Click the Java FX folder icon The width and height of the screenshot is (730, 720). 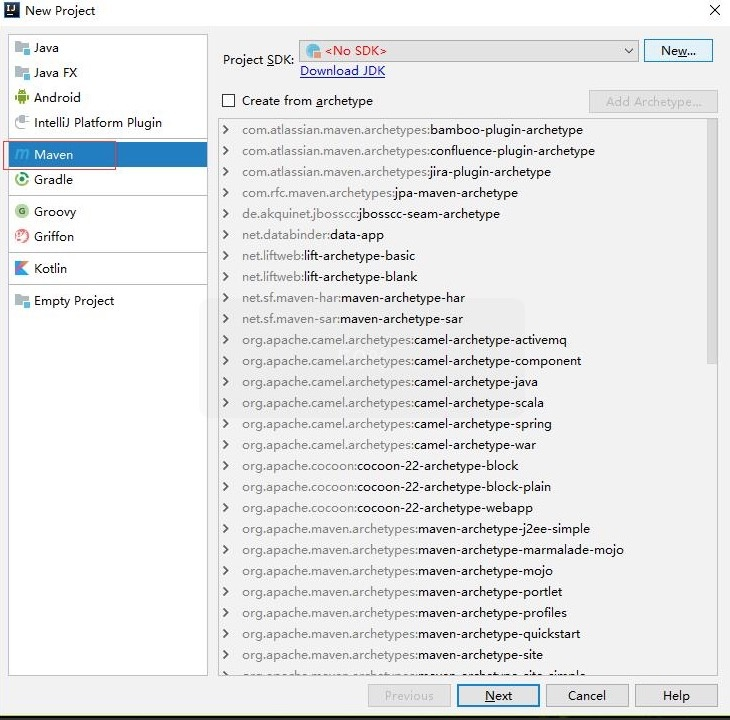point(22,73)
